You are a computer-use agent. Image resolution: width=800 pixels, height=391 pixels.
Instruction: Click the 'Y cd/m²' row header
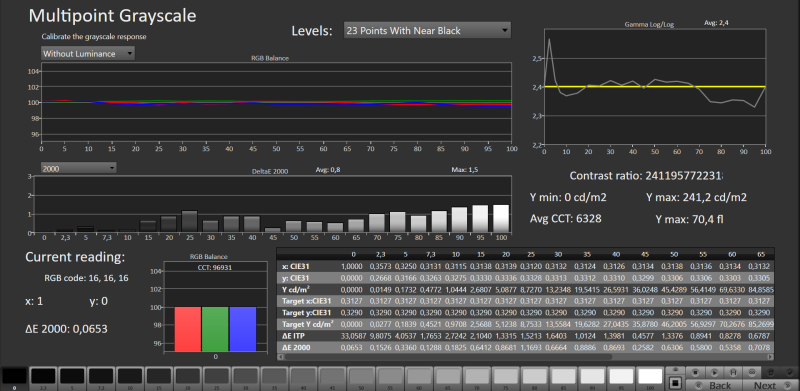tap(296, 289)
